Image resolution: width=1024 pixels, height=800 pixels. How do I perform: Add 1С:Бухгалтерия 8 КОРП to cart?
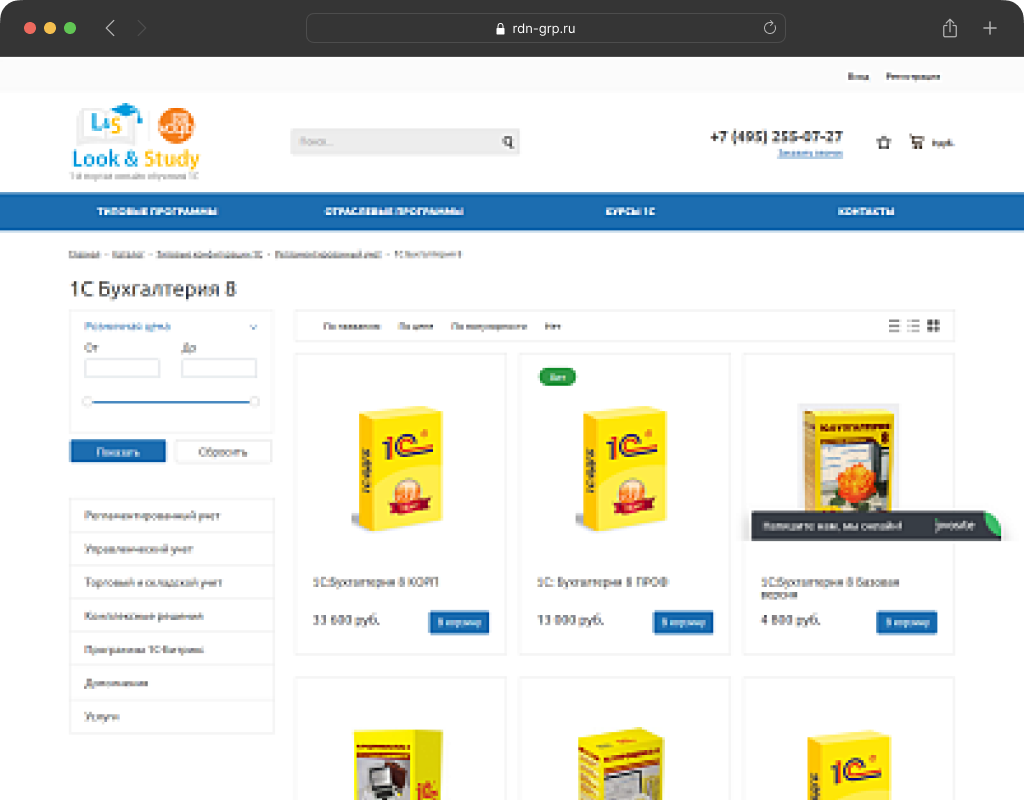click(459, 622)
